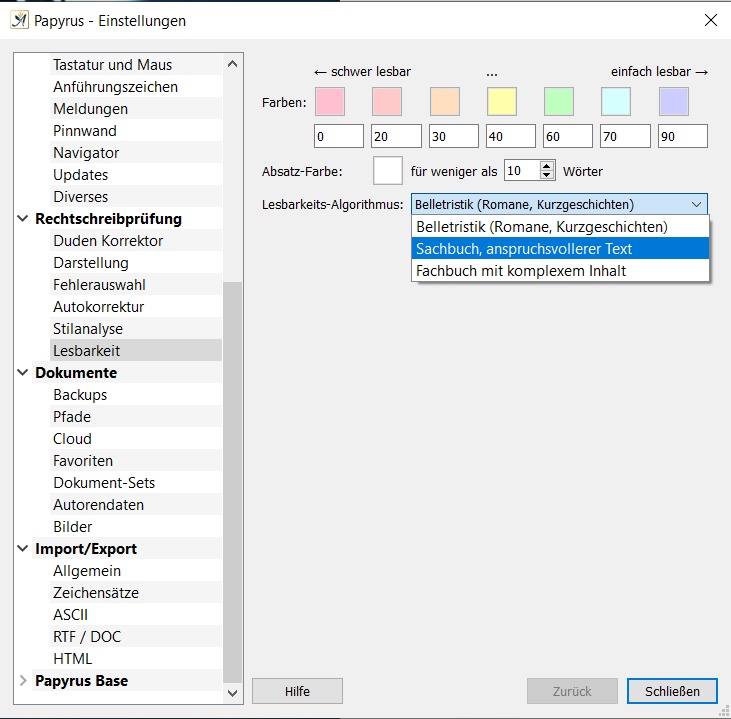731x719 pixels.
Task: Open the white Absatz-Farbe swatch
Action: (388, 171)
